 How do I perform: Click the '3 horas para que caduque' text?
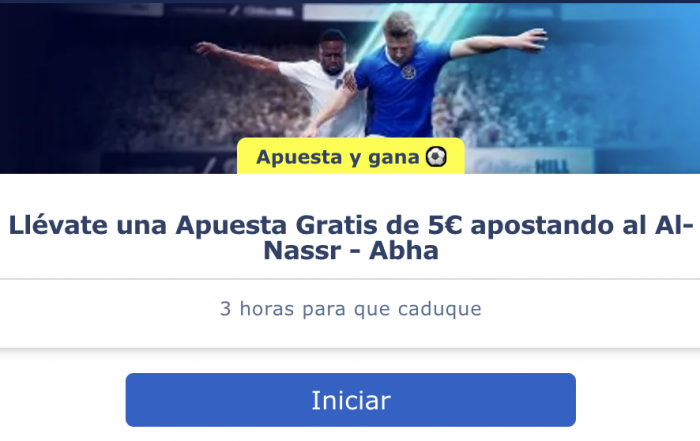pos(350,309)
